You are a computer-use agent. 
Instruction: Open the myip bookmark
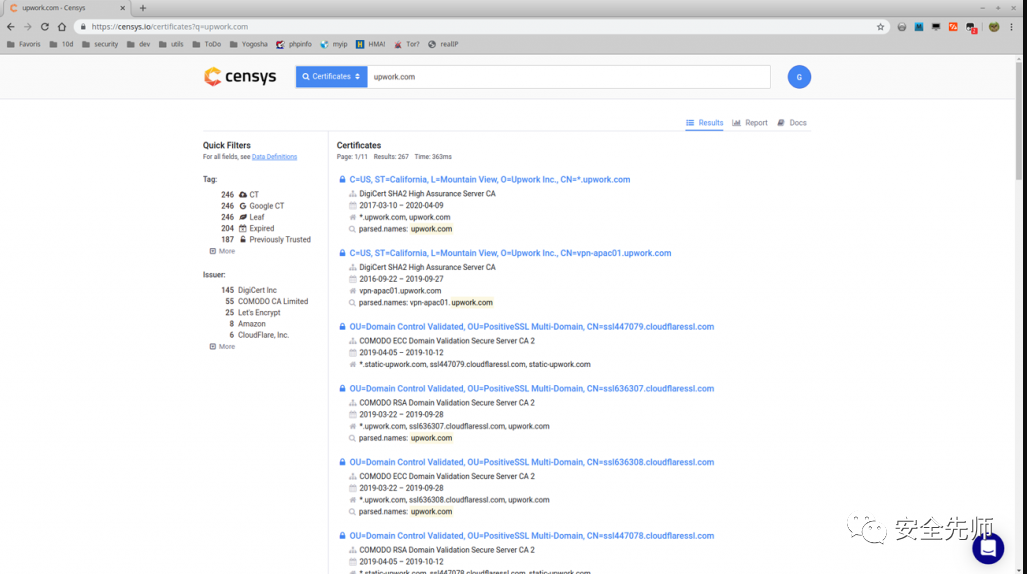pos(334,44)
